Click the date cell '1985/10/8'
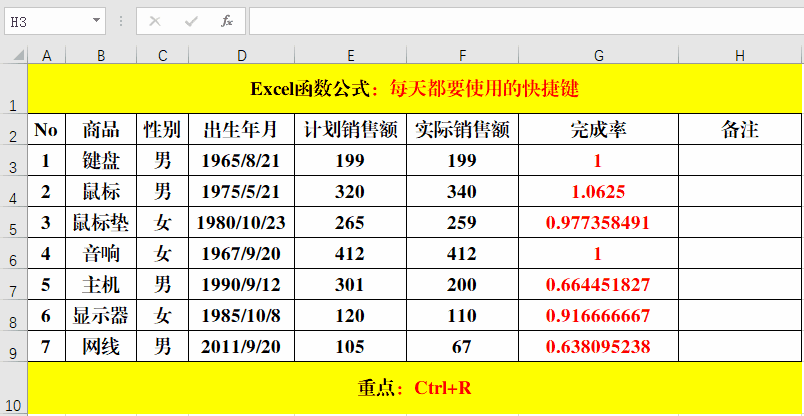This screenshot has width=804, height=416. [242, 315]
